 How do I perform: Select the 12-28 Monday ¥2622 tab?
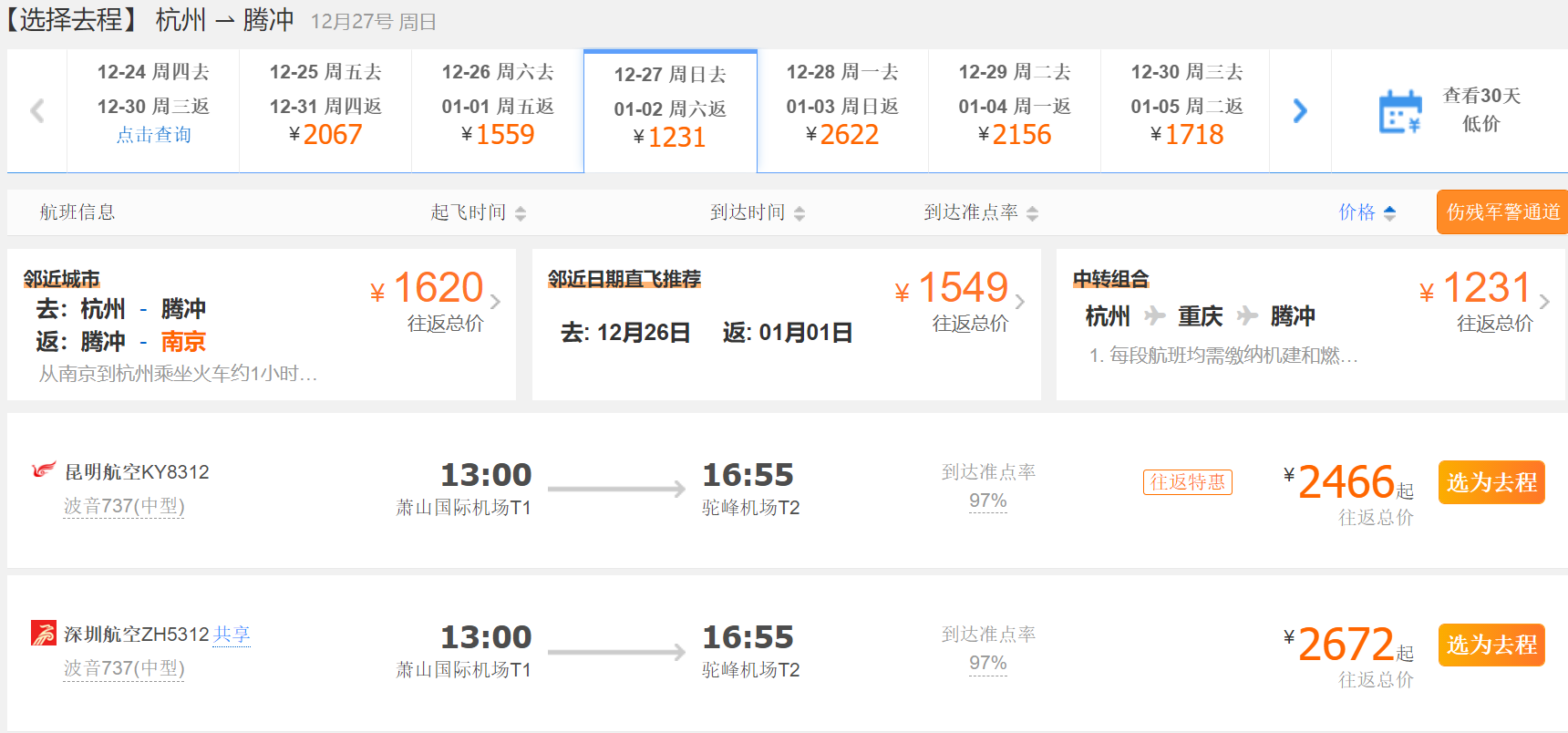(842, 109)
